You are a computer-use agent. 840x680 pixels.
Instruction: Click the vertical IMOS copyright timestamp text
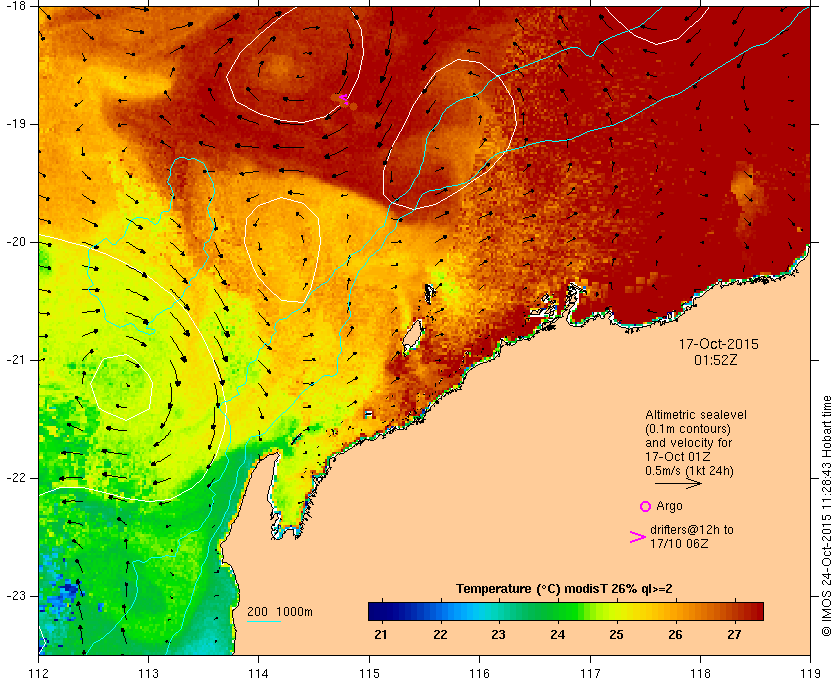(x=827, y=516)
